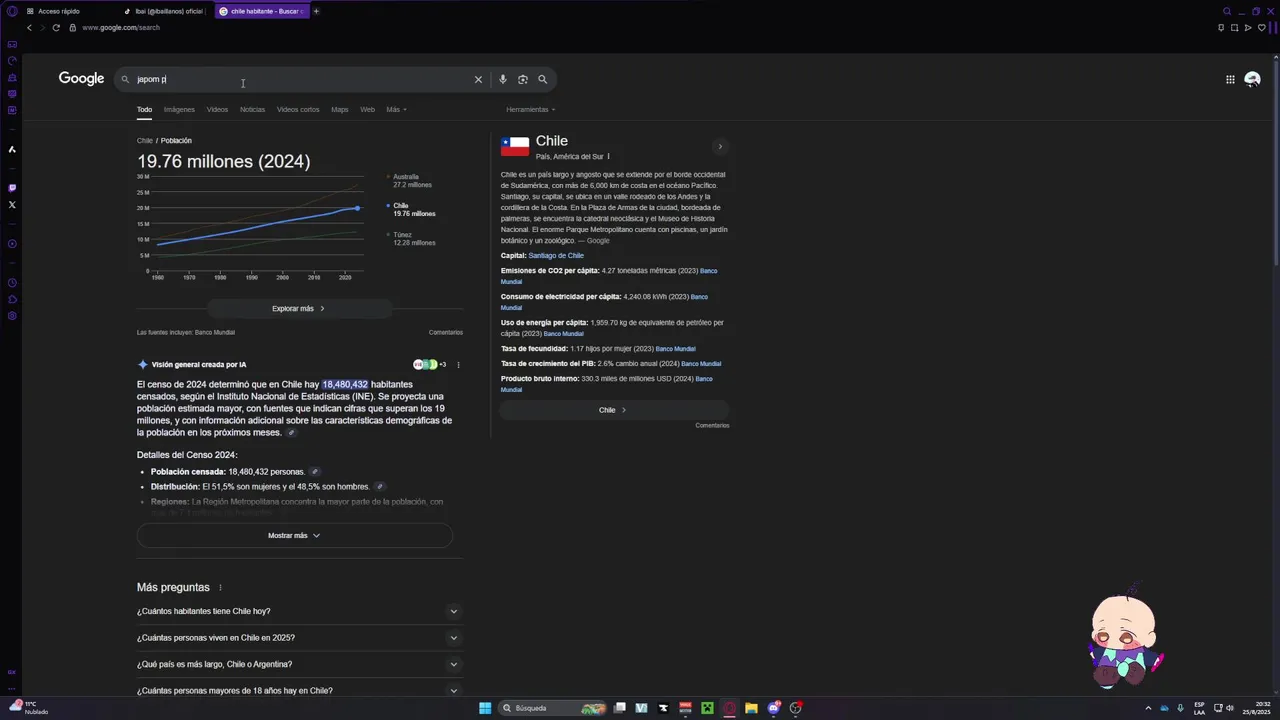Viewport: 1280px width, 720px height.
Task: Open the taskbar clock showing 20:32
Action: 1259,708
